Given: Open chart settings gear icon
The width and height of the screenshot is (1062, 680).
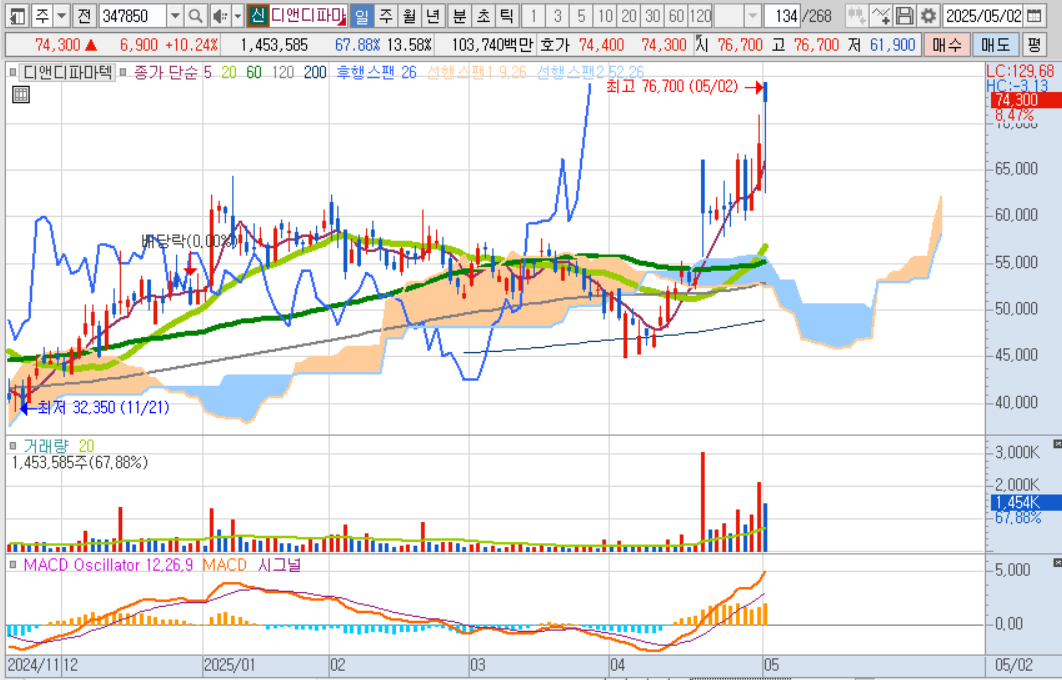Looking at the screenshot, I should (x=928, y=16).
